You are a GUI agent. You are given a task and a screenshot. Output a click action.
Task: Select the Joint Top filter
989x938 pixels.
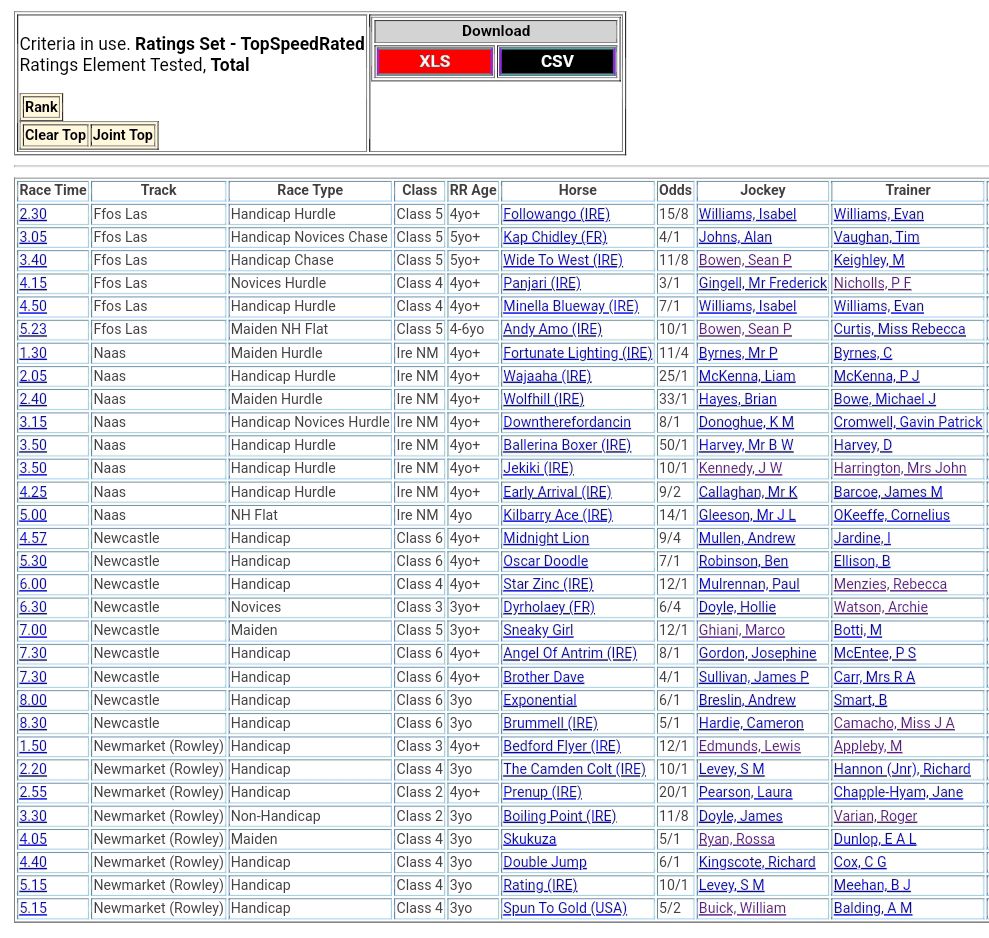coord(123,135)
